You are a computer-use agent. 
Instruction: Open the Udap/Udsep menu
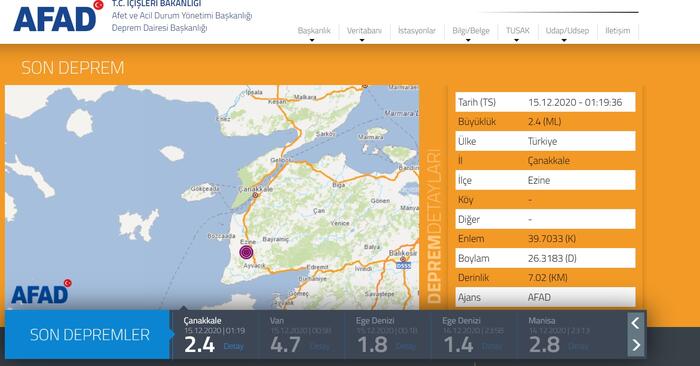567,31
